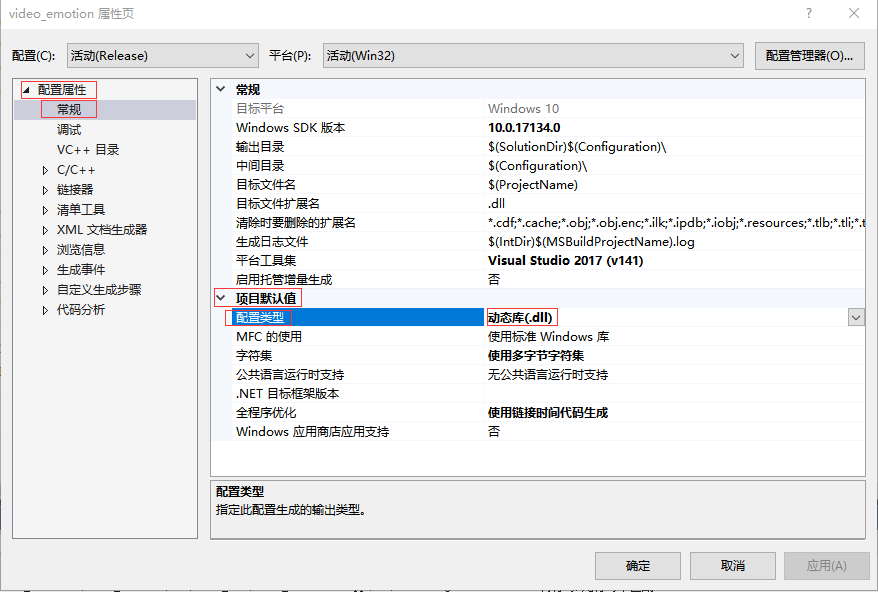Open the 配置类型 value dropdown arrow
This screenshot has width=878, height=592.
point(856,318)
